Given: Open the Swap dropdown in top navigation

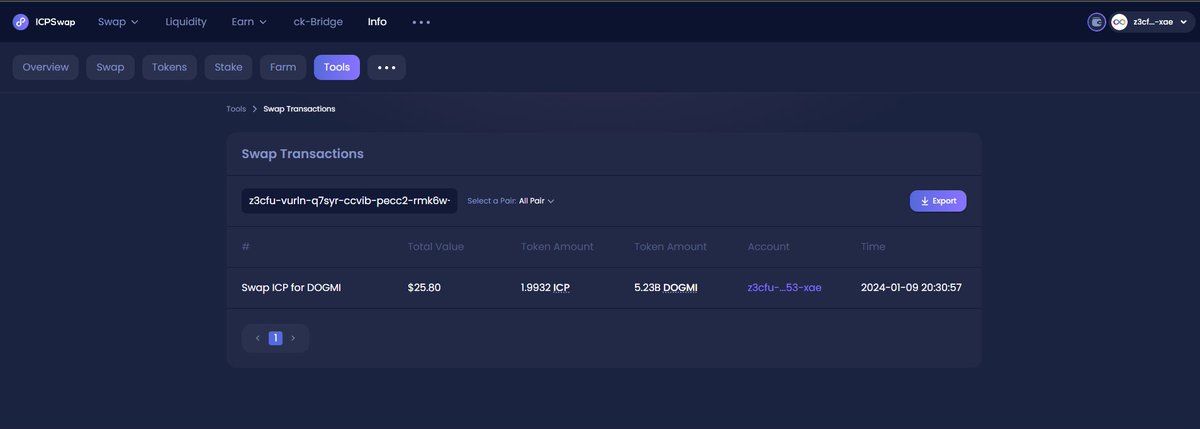Looking at the screenshot, I should click(118, 21).
